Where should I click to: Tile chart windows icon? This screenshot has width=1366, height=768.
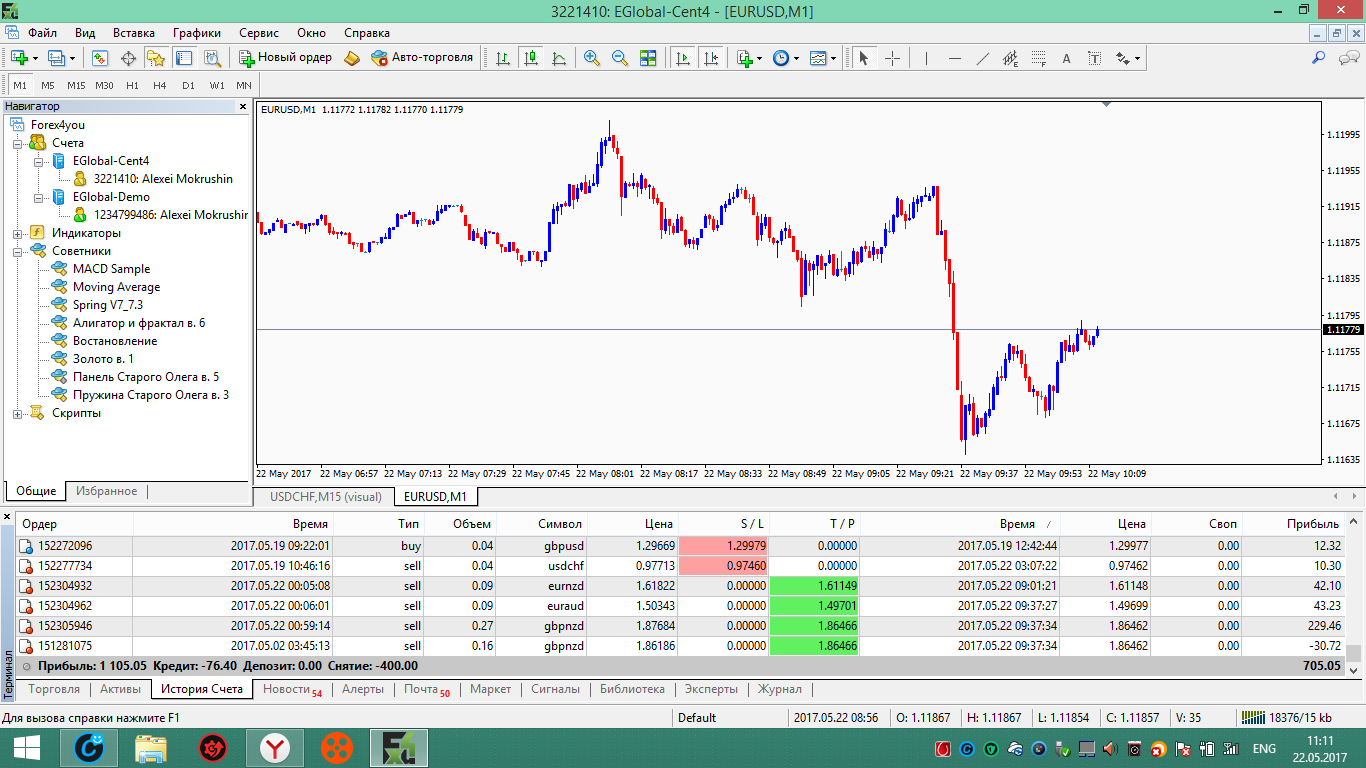point(647,58)
